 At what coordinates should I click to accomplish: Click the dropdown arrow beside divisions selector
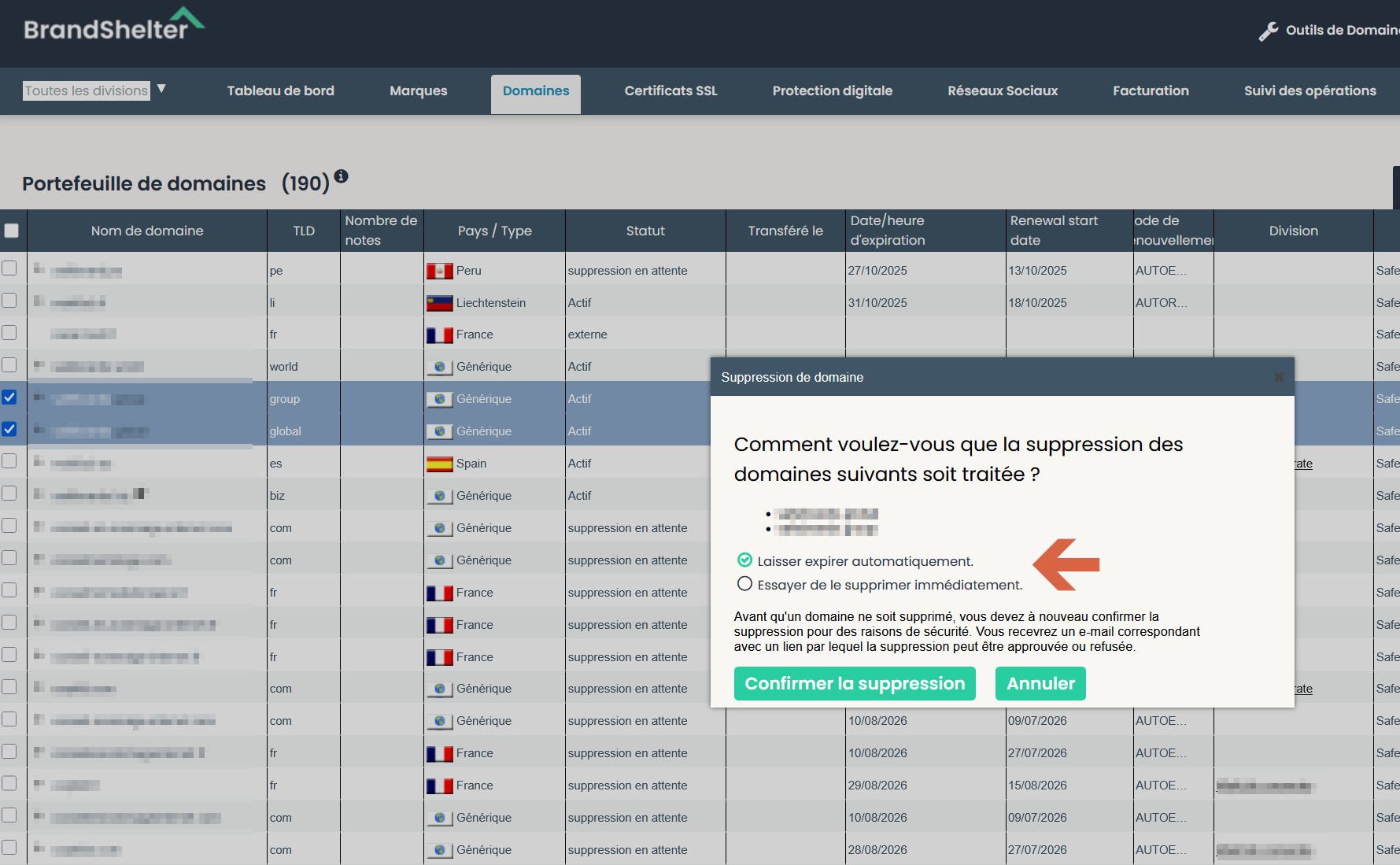(x=161, y=89)
